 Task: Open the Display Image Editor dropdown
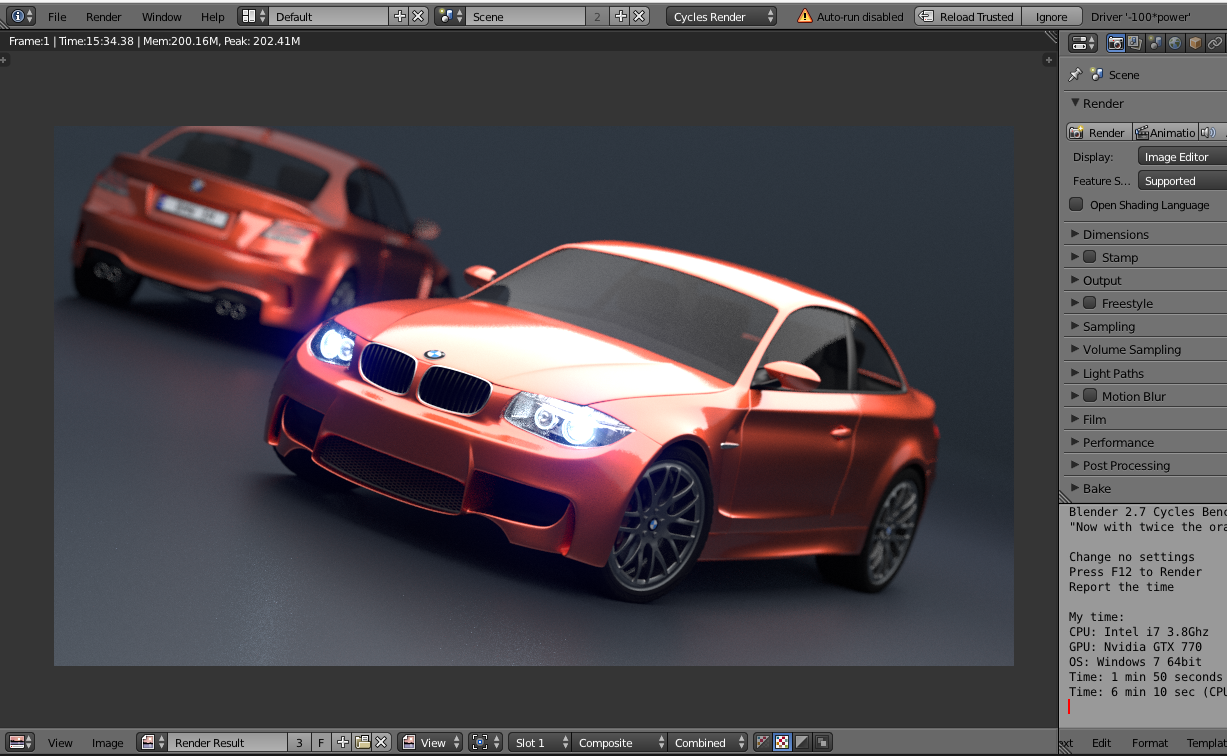1183,157
